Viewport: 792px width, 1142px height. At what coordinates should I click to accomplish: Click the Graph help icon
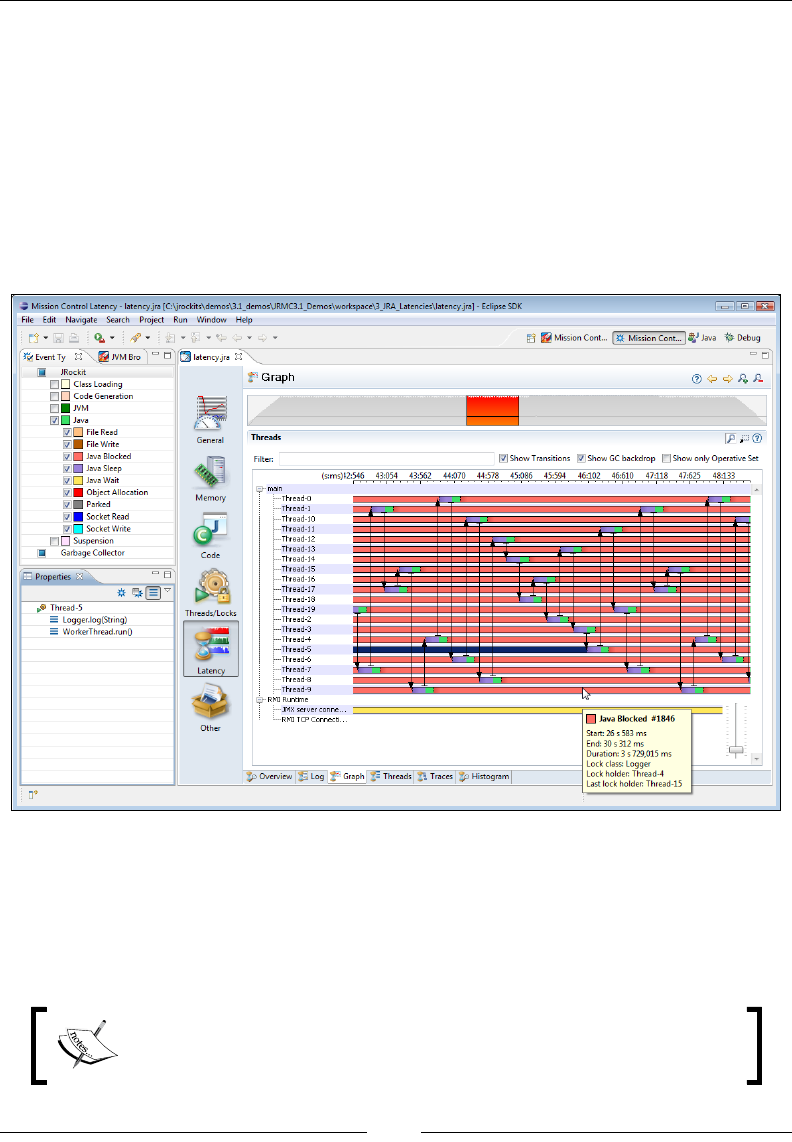pyautogui.click(x=697, y=379)
